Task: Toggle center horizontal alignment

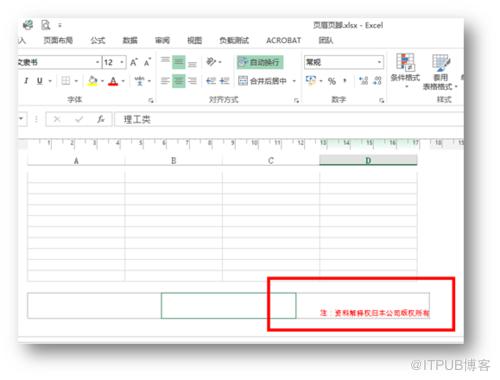Action: pyautogui.click(x=179, y=81)
